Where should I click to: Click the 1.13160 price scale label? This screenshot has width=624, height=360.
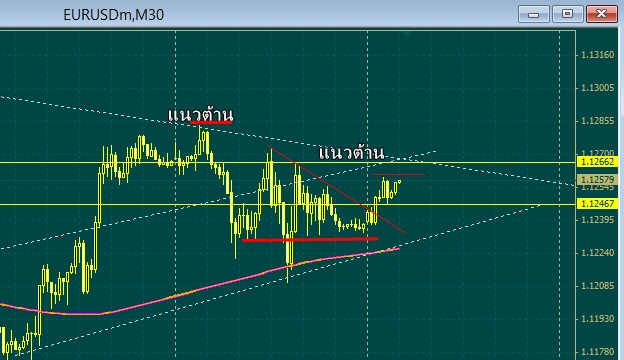coord(597,55)
